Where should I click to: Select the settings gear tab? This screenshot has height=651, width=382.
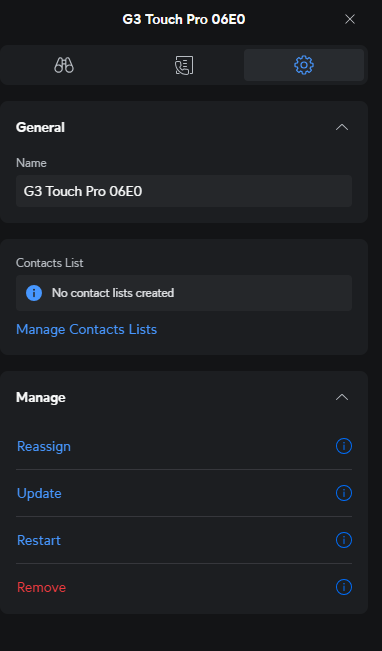[x=304, y=65]
